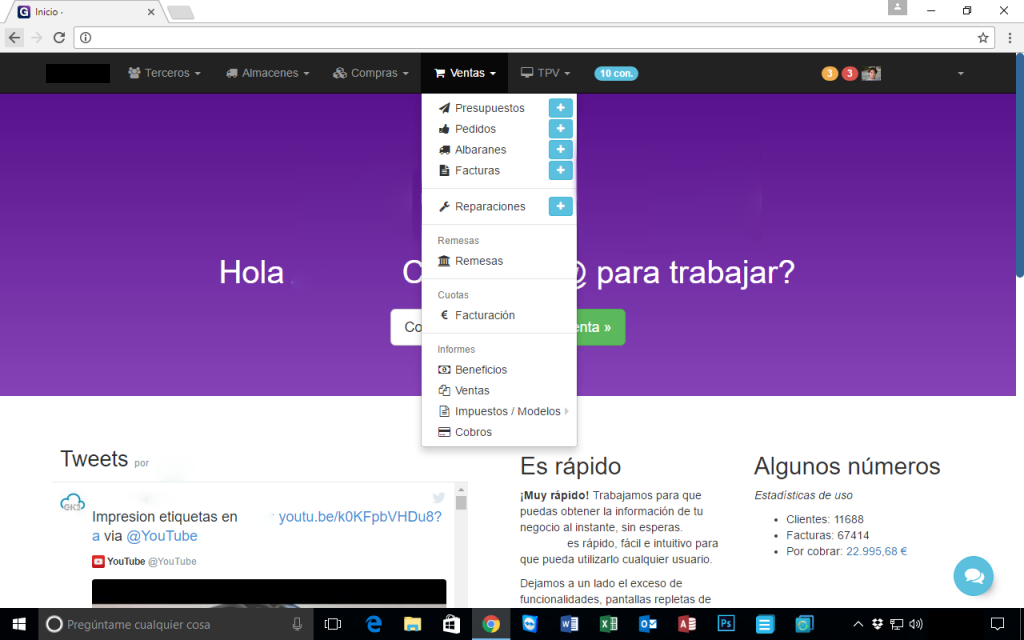The image size is (1024, 640).
Task: Open the TPV dropdown menu
Action: pos(545,73)
